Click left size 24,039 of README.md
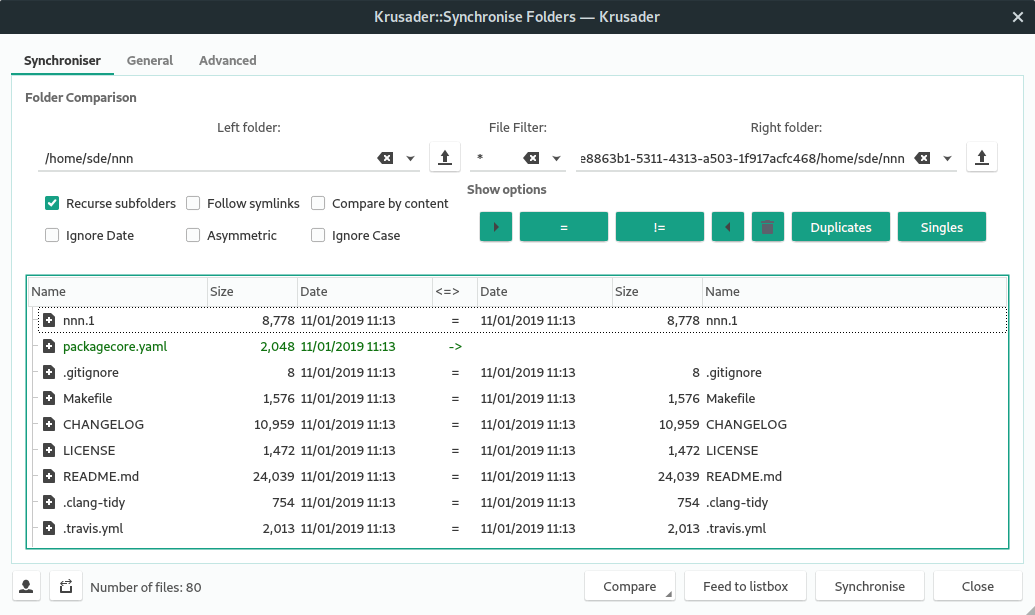The height and width of the screenshot is (615, 1035). click(x=274, y=476)
